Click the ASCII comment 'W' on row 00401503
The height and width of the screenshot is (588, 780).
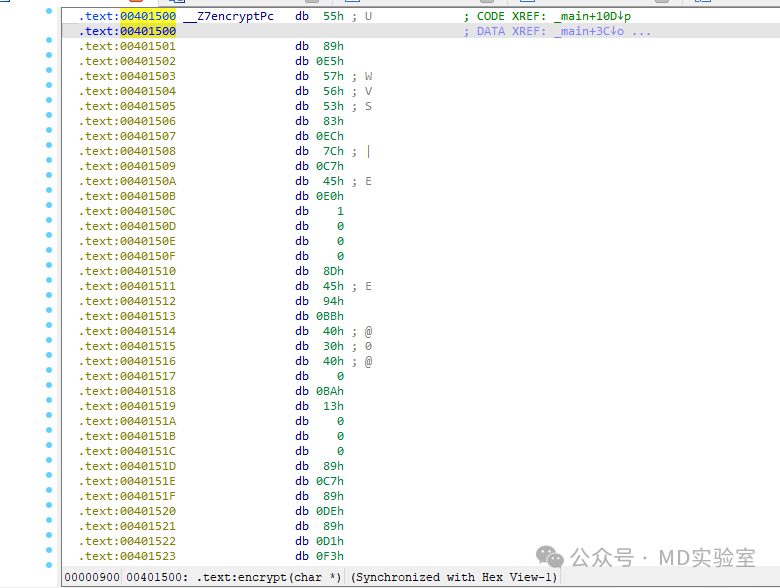(368, 76)
